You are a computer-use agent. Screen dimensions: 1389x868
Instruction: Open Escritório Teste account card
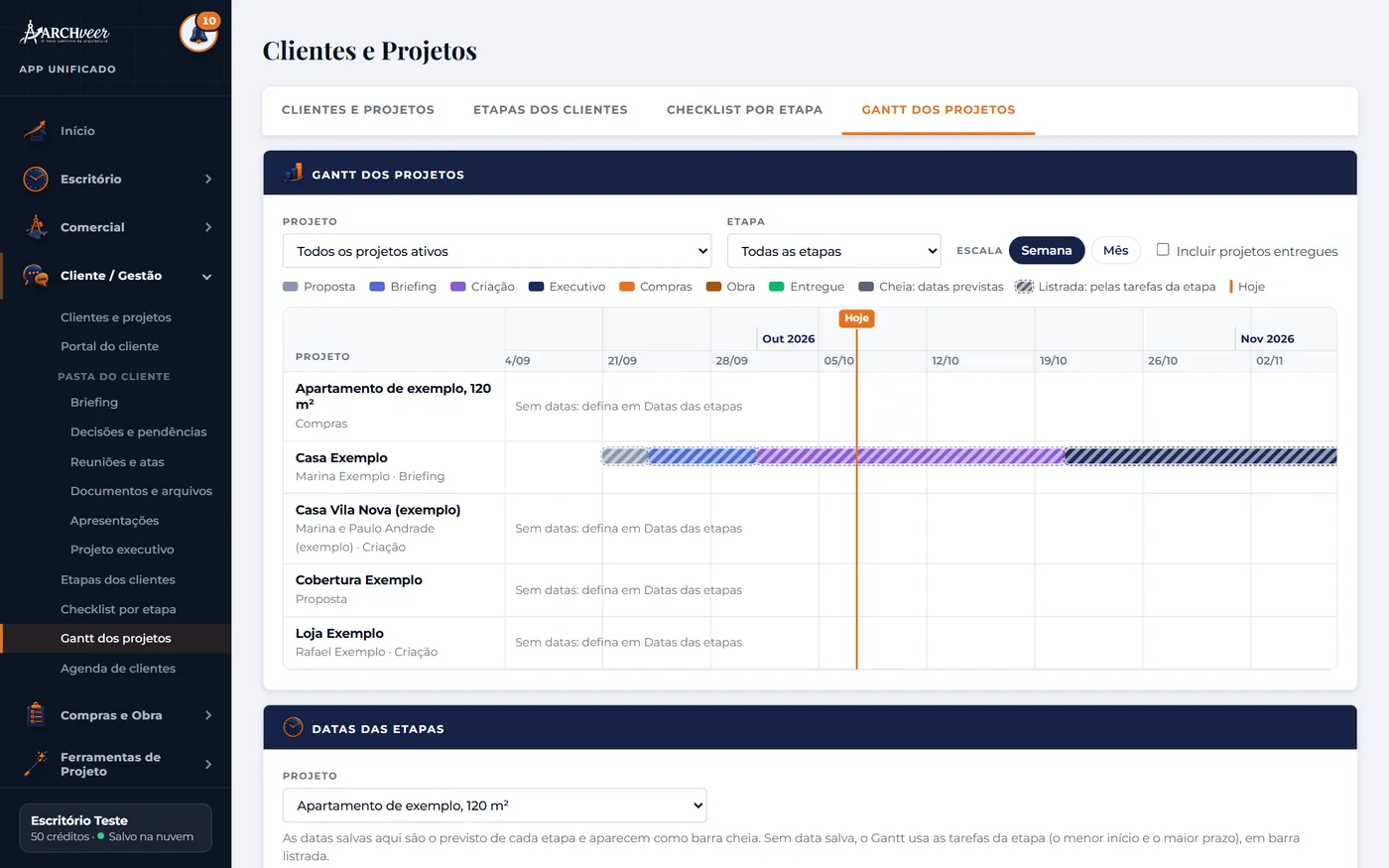116,827
